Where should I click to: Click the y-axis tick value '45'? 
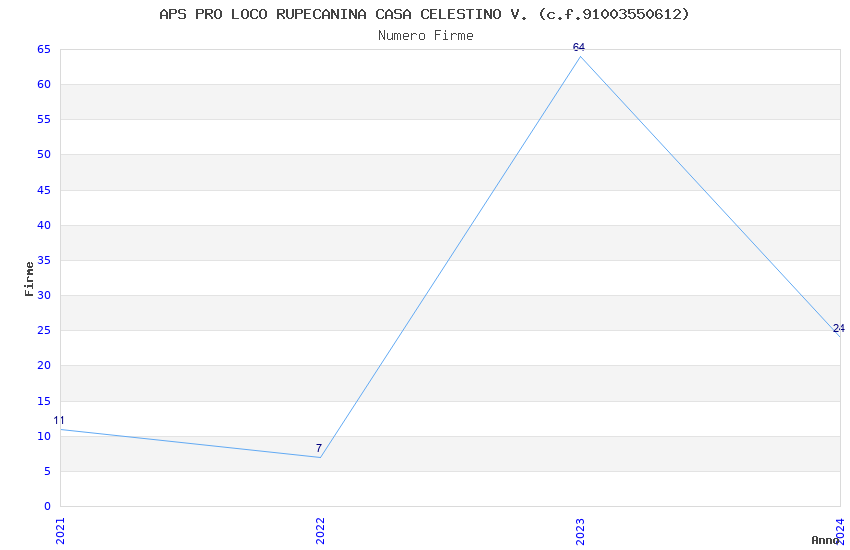pos(44,190)
